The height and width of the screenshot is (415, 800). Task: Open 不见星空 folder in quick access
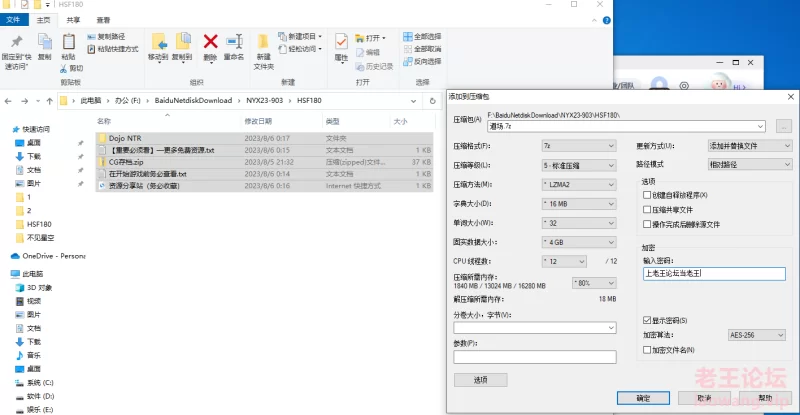35,238
